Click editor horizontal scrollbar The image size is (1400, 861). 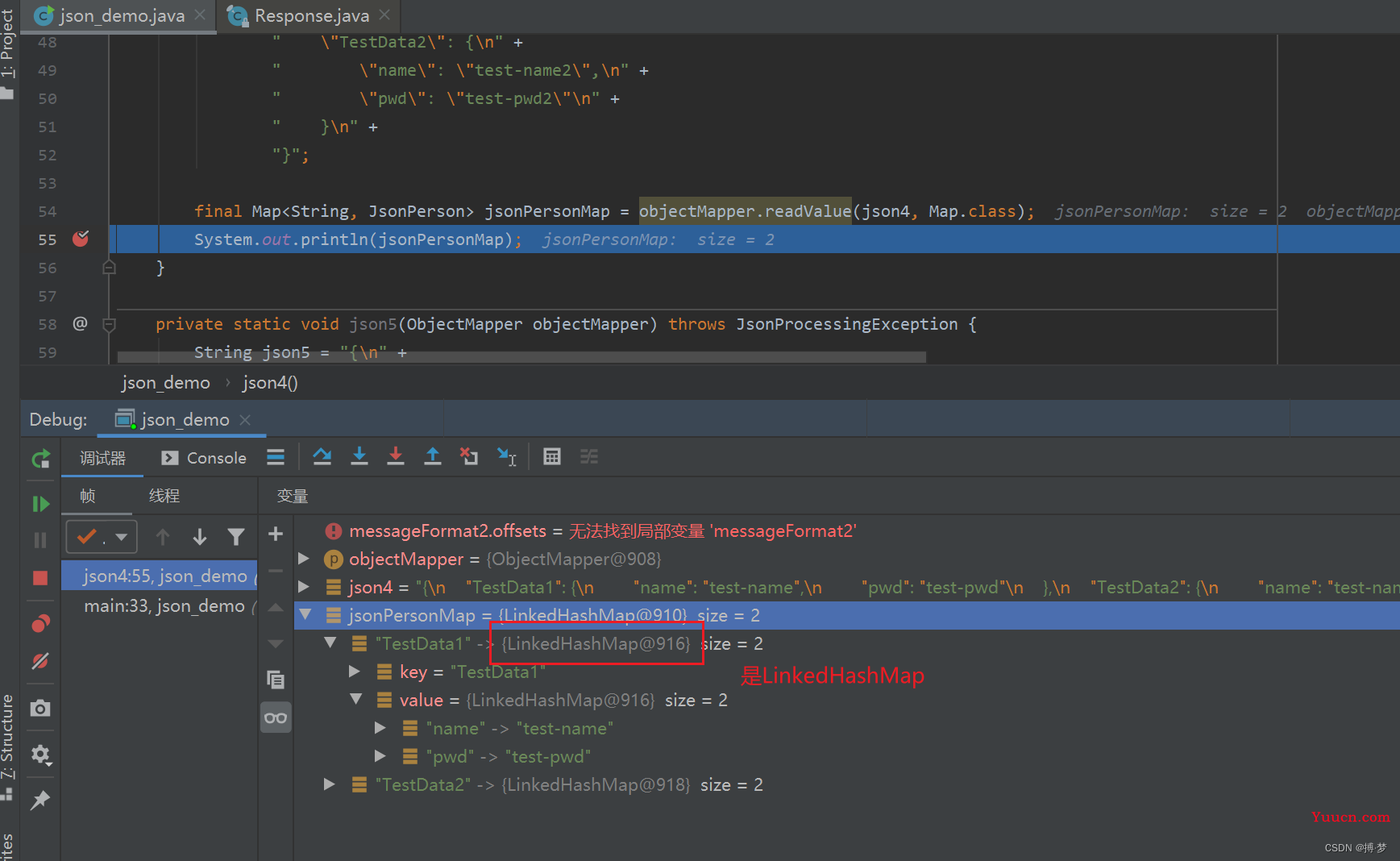tap(521, 356)
